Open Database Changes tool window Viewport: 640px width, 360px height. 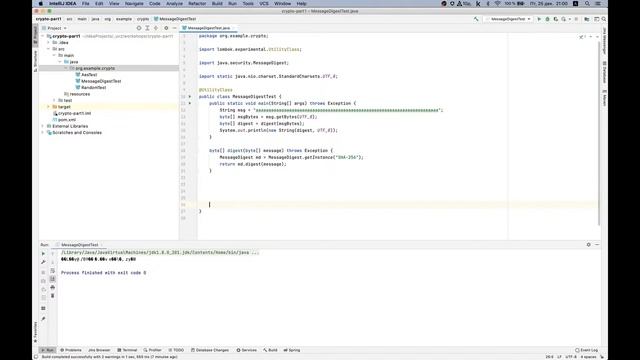[210, 350]
